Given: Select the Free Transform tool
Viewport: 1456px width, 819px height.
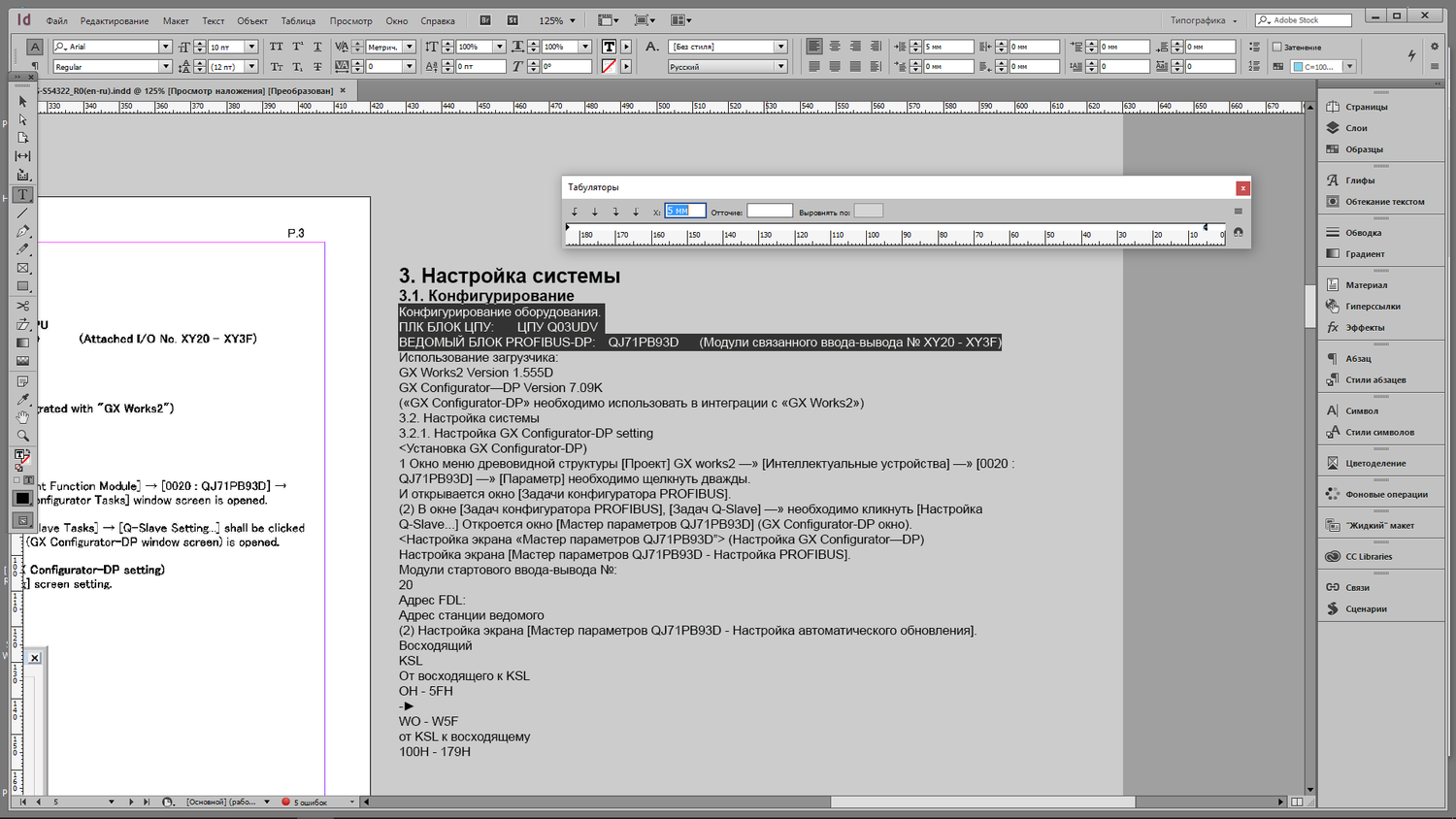Looking at the screenshot, I should 22,324.
